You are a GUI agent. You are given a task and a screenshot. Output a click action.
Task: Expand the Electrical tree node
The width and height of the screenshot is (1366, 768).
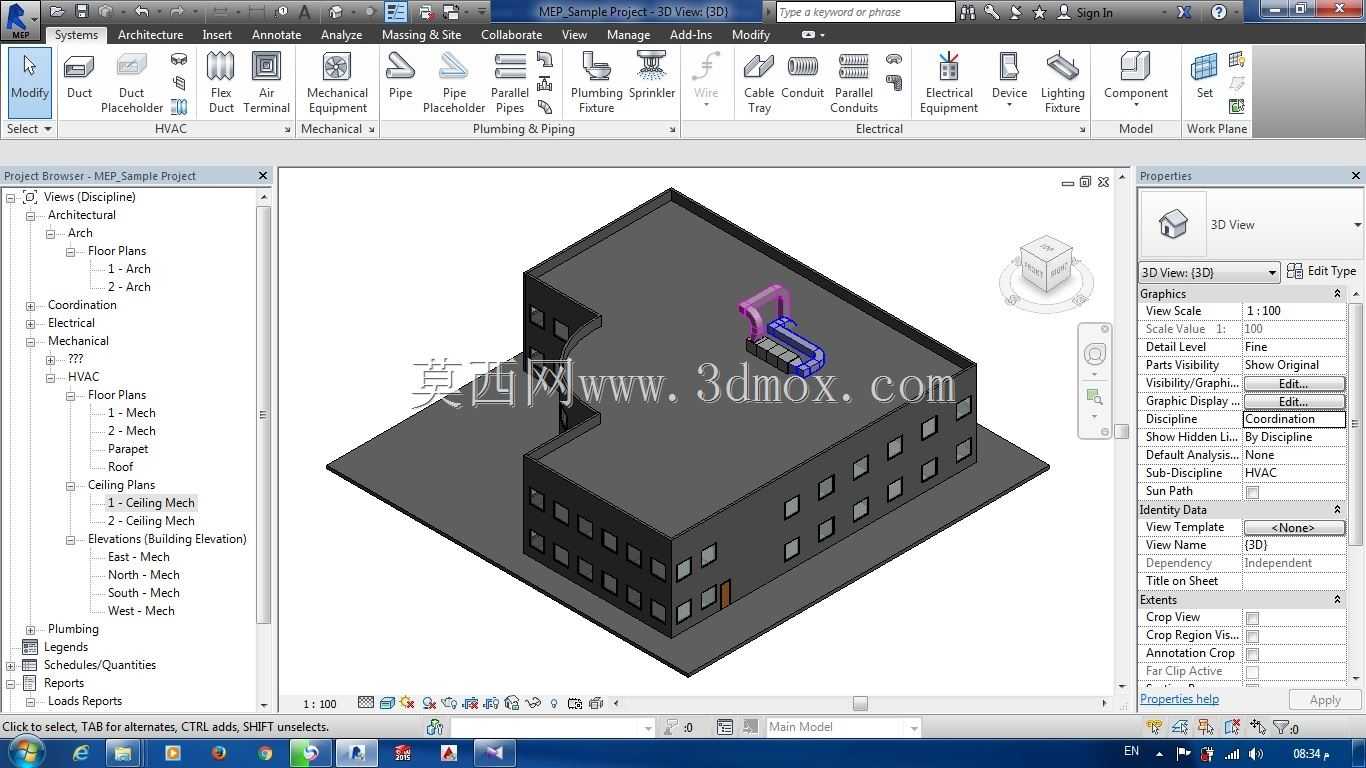click(31, 323)
